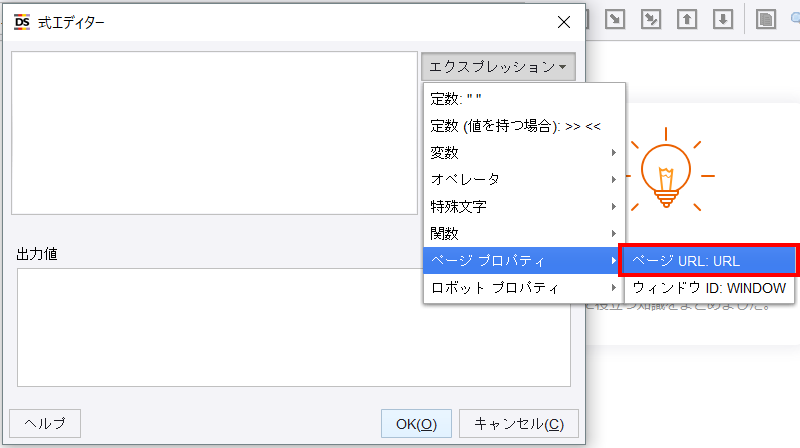Choose 定数 (値を持つ場合): >> << entry
The width and height of the screenshot is (800, 448).
click(x=524, y=126)
